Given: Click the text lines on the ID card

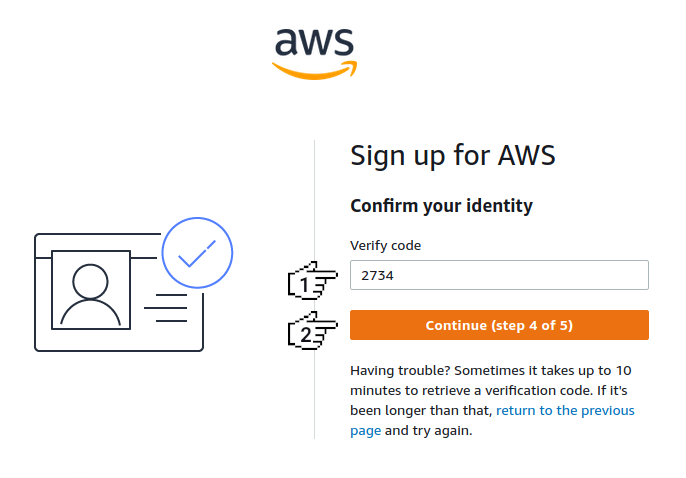Looking at the screenshot, I should (166, 308).
